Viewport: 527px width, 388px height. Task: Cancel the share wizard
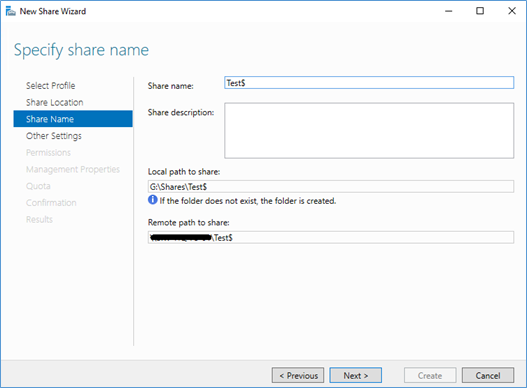488,375
